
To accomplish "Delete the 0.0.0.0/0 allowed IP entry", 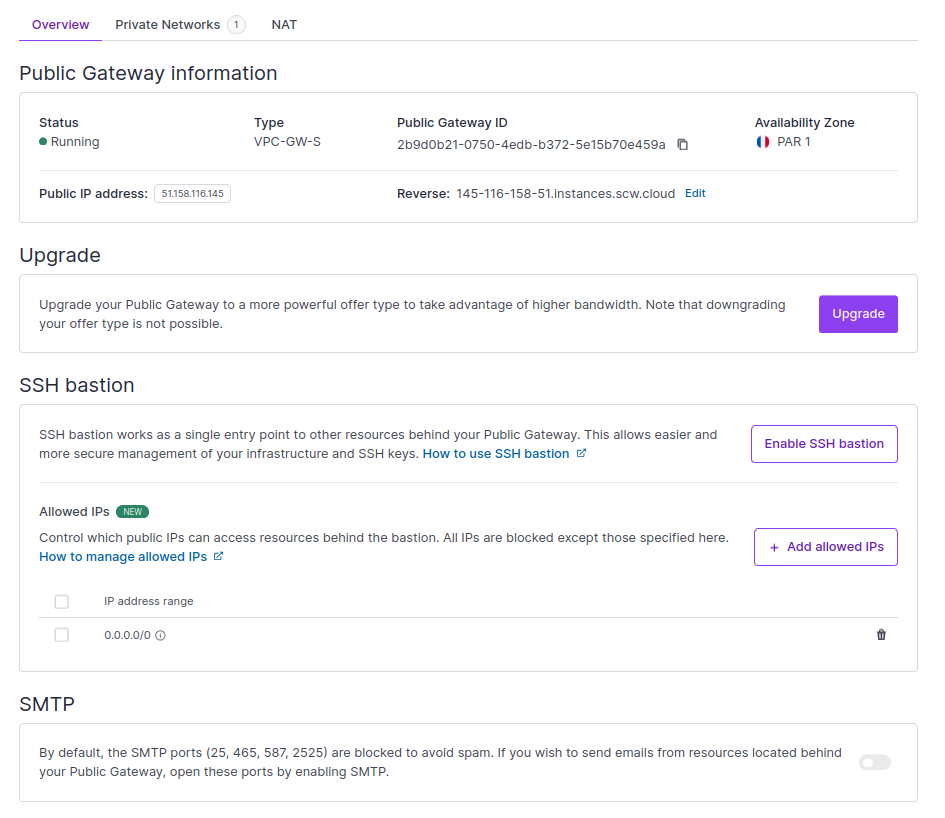I will [881, 635].
